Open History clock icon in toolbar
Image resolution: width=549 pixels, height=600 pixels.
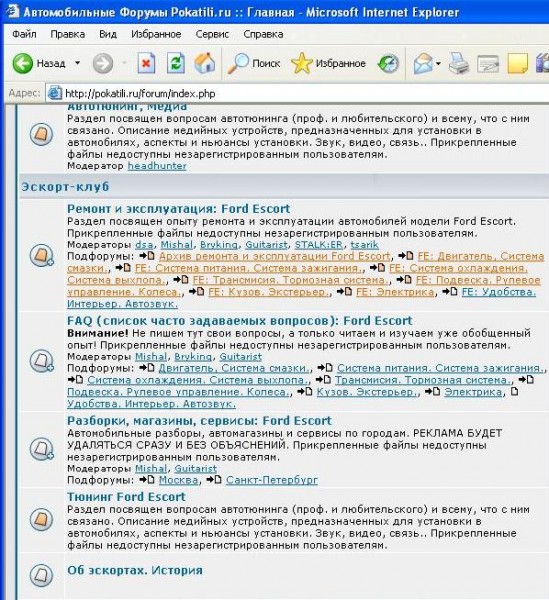pos(388,64)
